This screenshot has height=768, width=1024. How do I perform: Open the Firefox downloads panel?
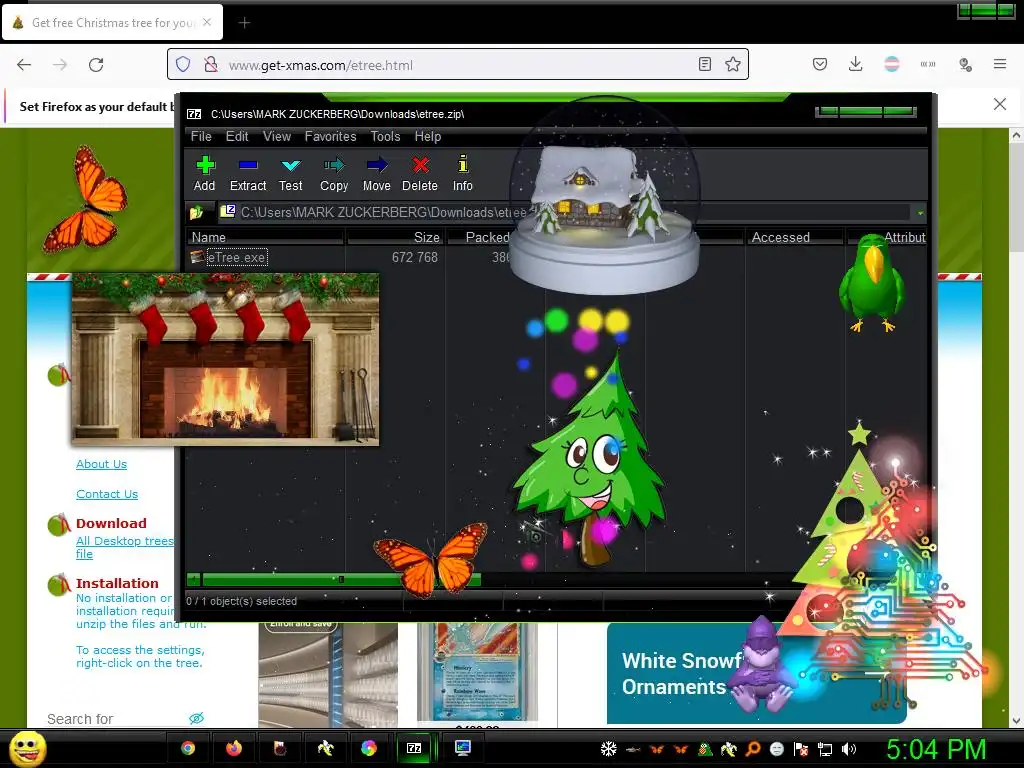856,64
